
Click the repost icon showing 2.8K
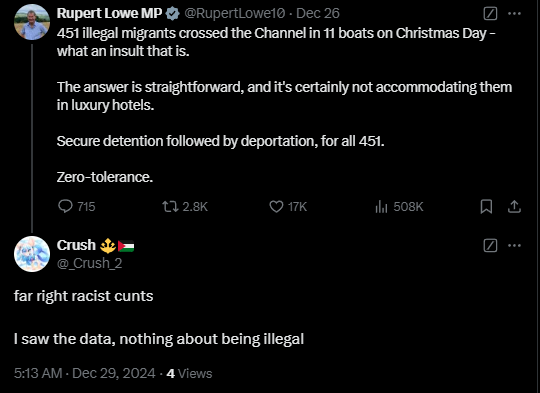pos(170,207)
